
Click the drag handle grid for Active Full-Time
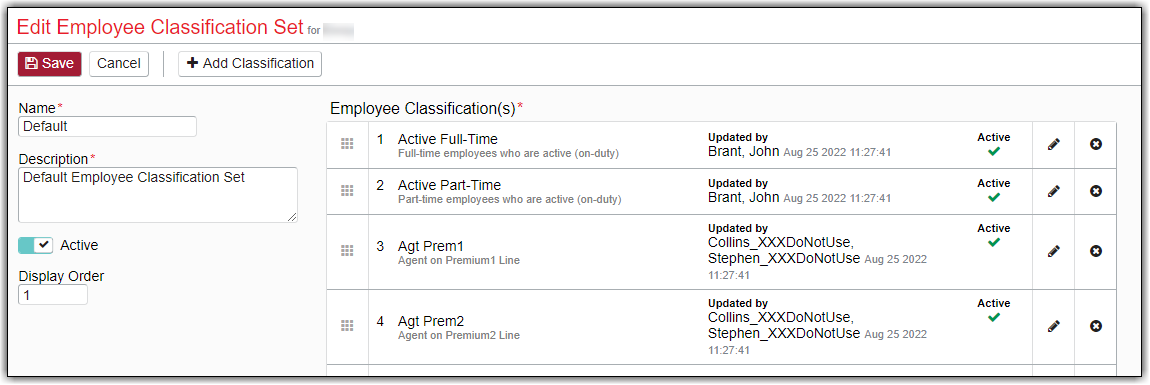(348, 145)
